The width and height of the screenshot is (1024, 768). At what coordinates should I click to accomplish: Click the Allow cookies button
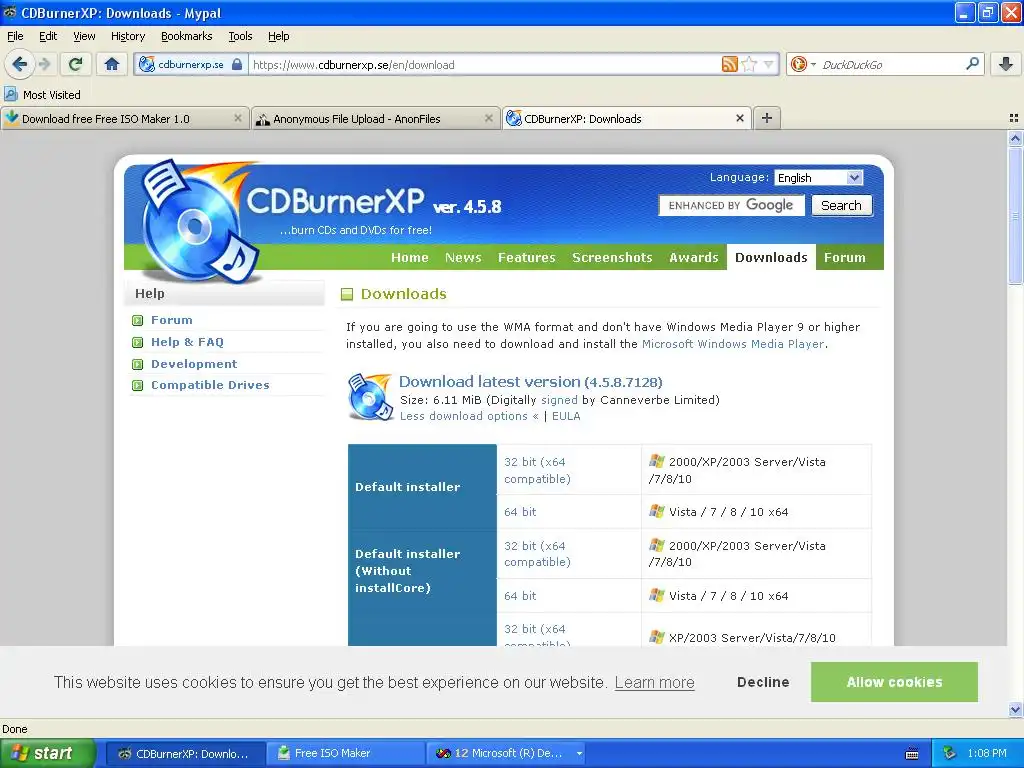[894, 682]
